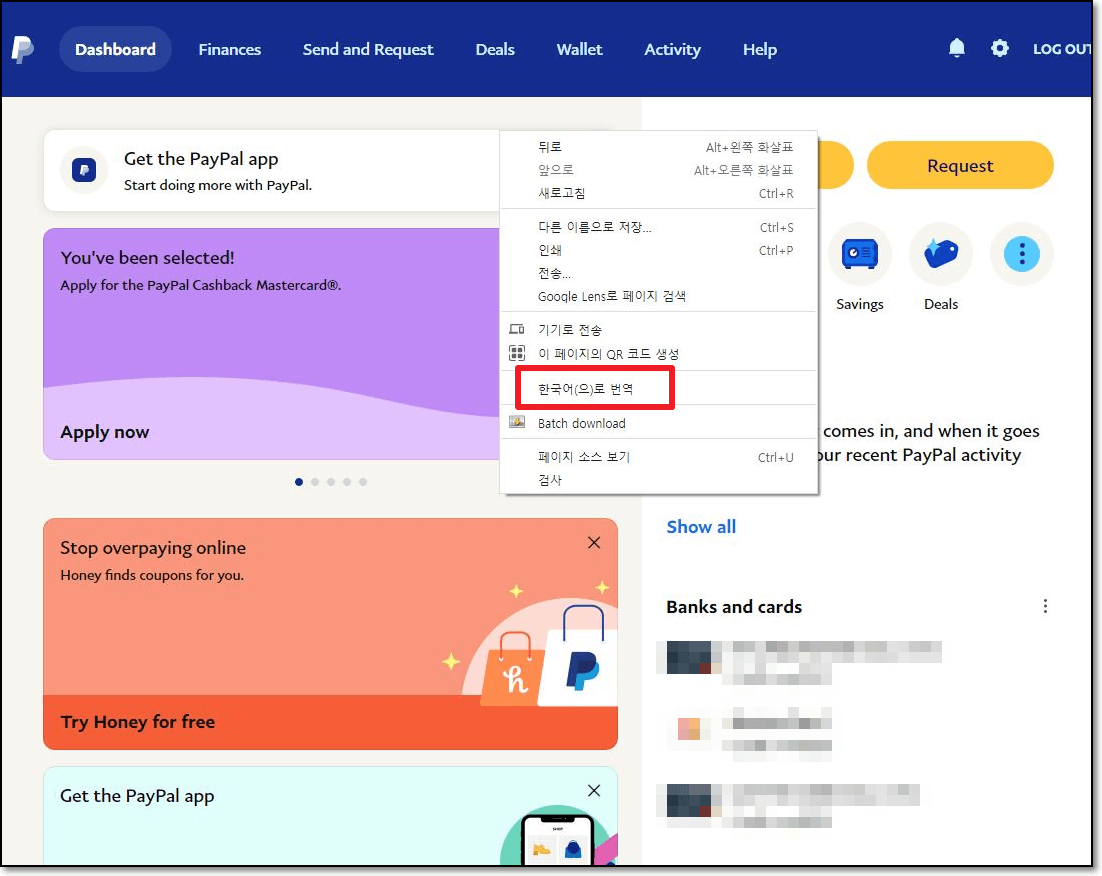Select 한국어(으)로 번역 menu entry
Screen dimensions: 1102x876
tap(659, 388)
